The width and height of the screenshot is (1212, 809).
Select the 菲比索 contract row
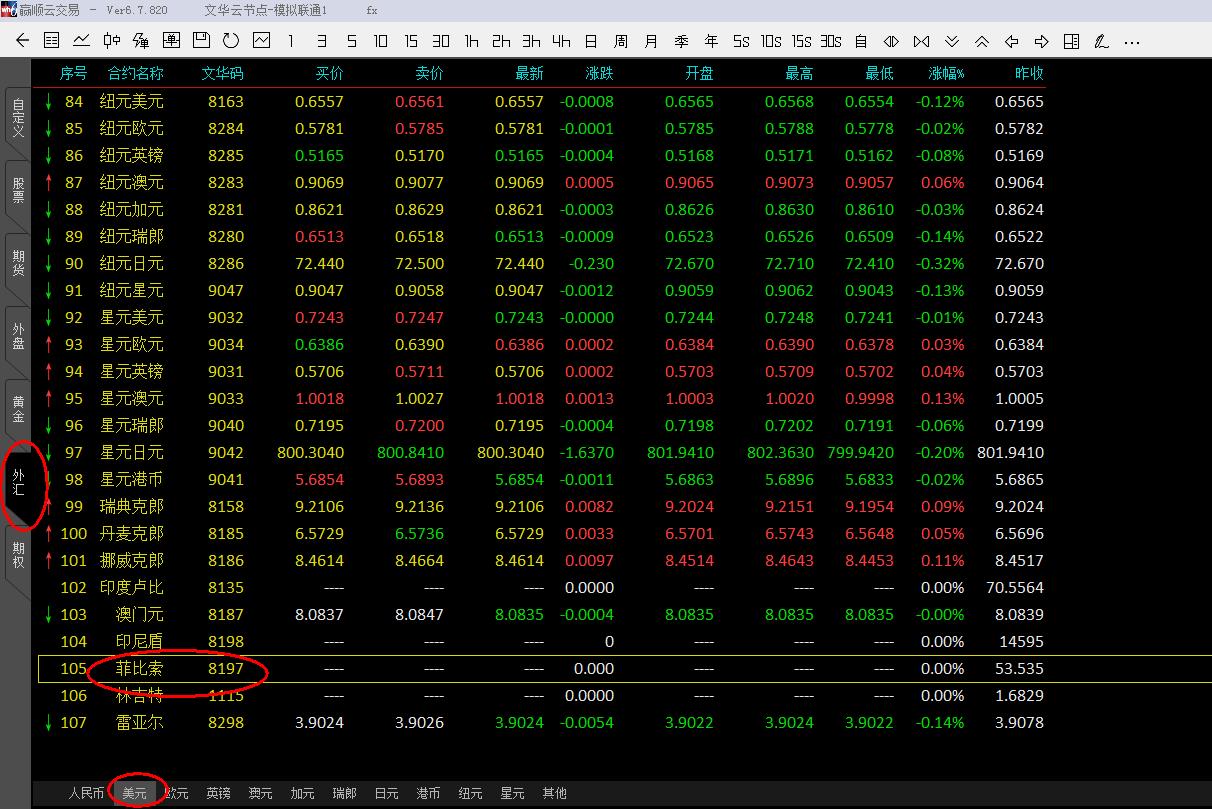click(139, 668)
